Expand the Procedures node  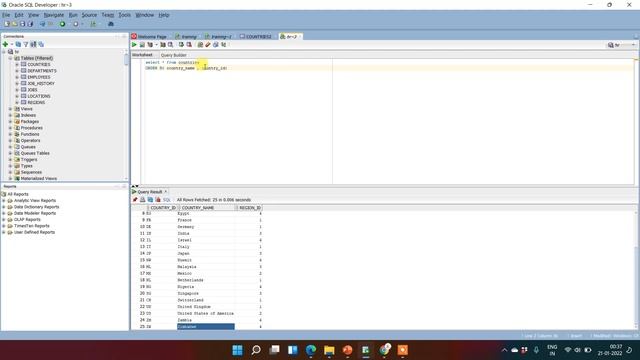point(11,128)
